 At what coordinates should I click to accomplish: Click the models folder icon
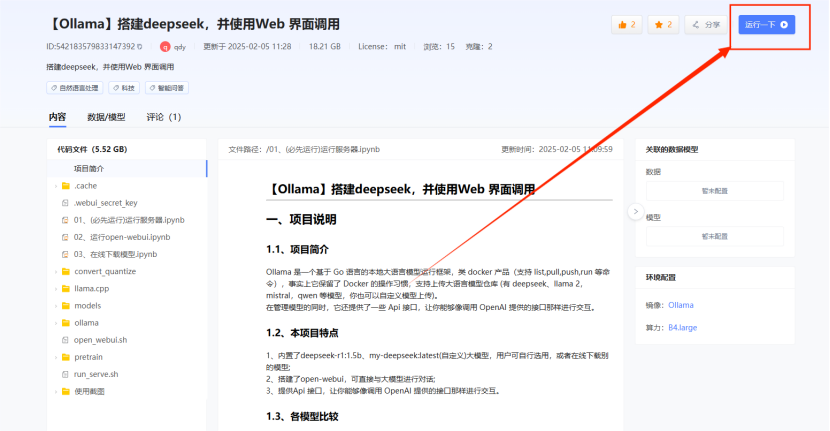coord(66,306)
